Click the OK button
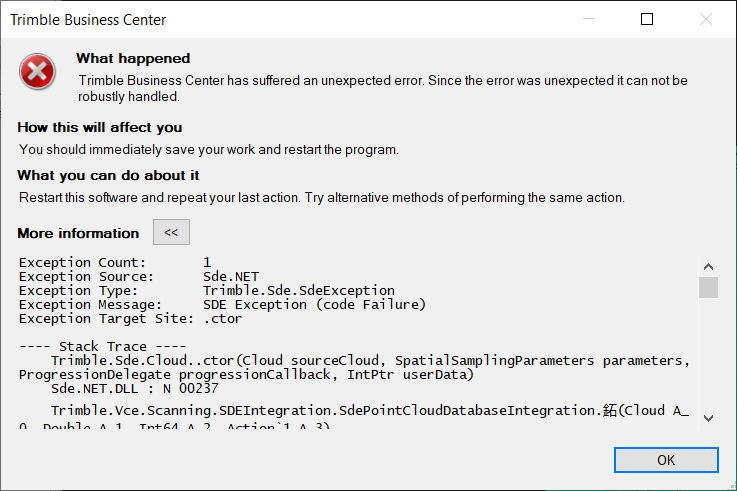This screenshot has height=491, width=737. click(x=666, y=460)
